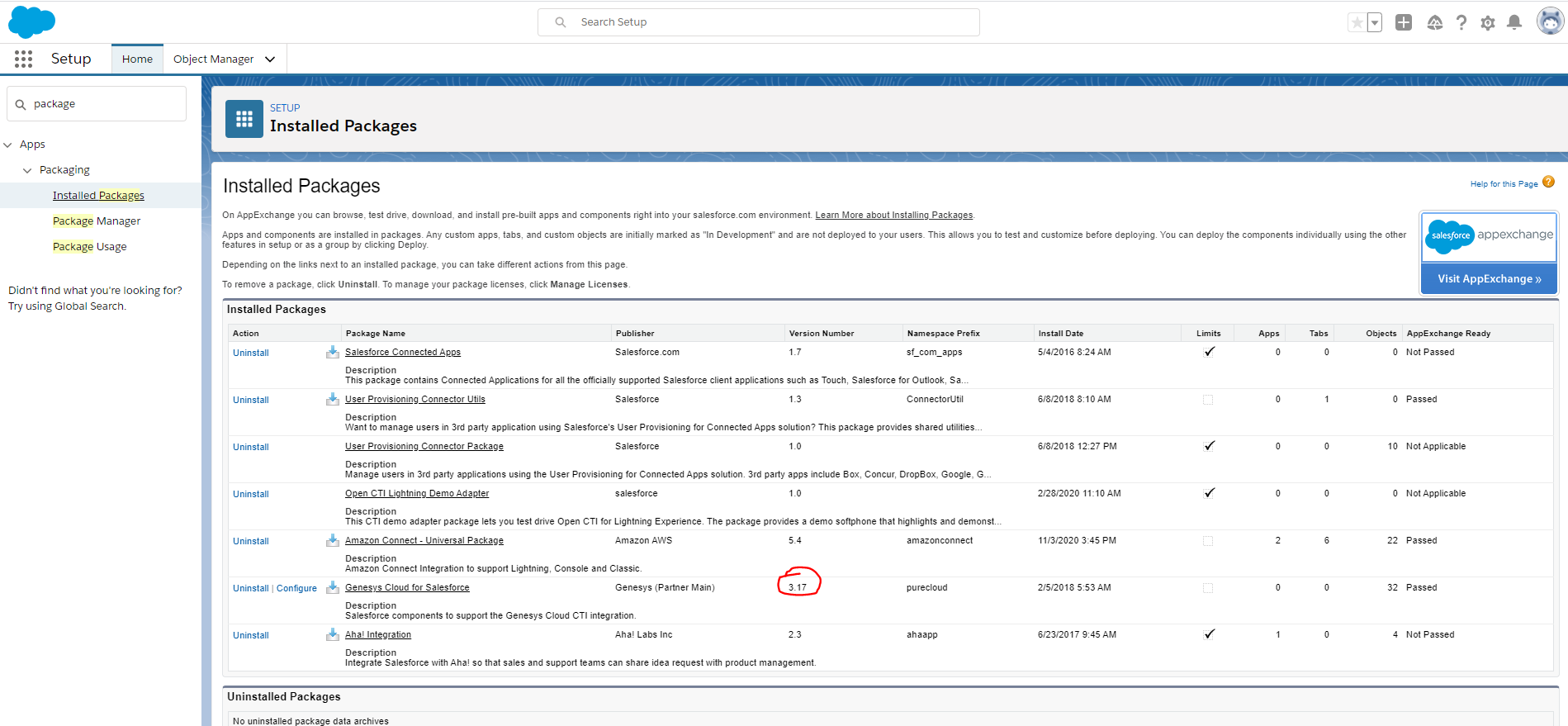The image size is (1568, 726).
Task: Toggle Limits checkbox for Salesforce Connected Apps
Action: 1209,352
